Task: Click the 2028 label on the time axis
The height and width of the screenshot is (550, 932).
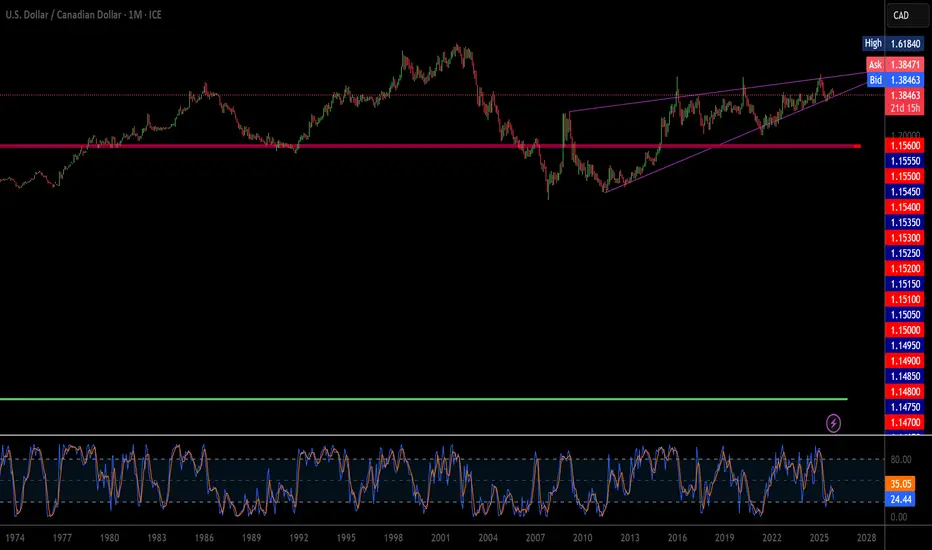Action: [x=866, y=538]
